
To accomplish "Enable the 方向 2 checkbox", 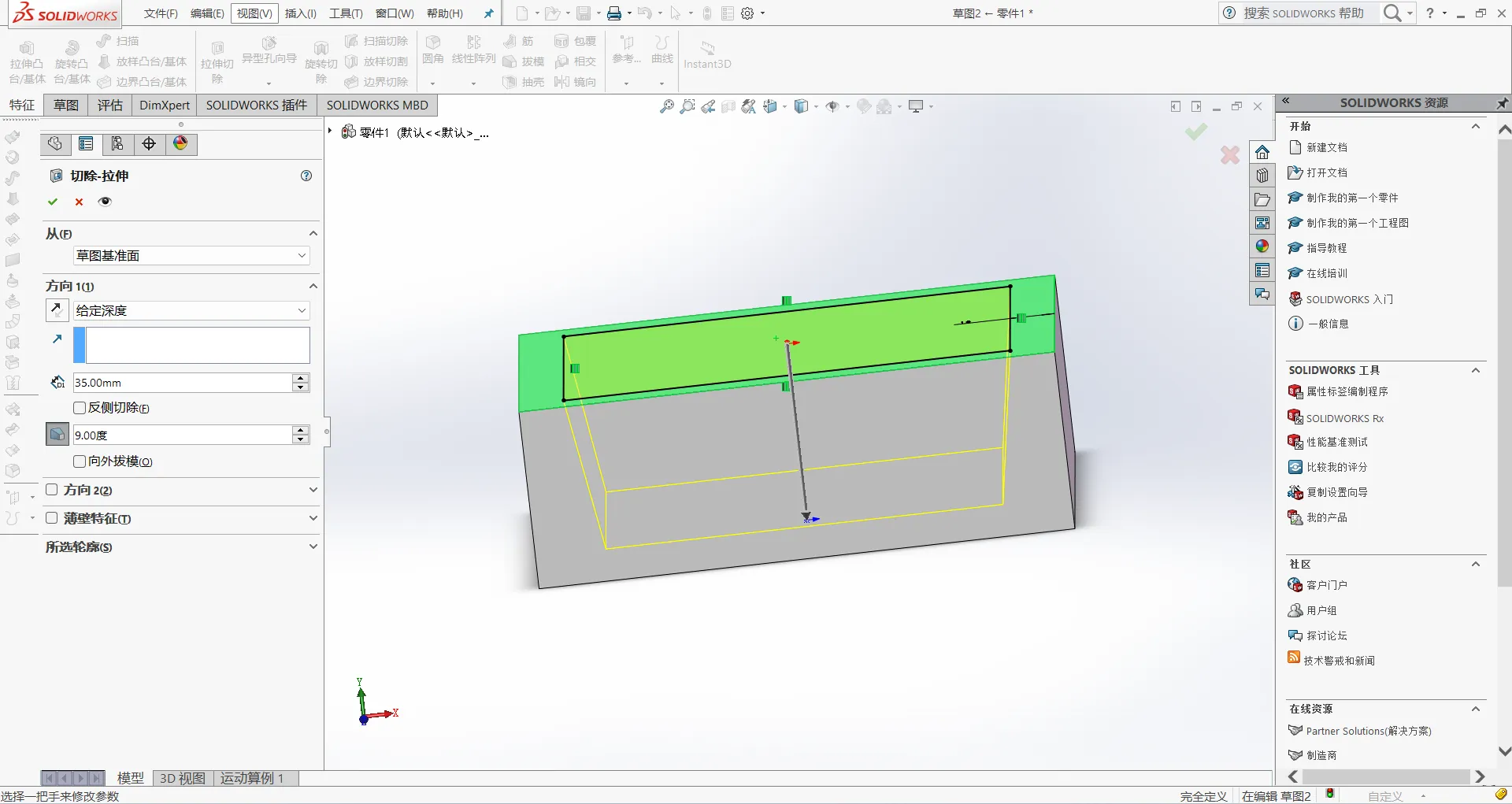I will [x=52, y=490].
